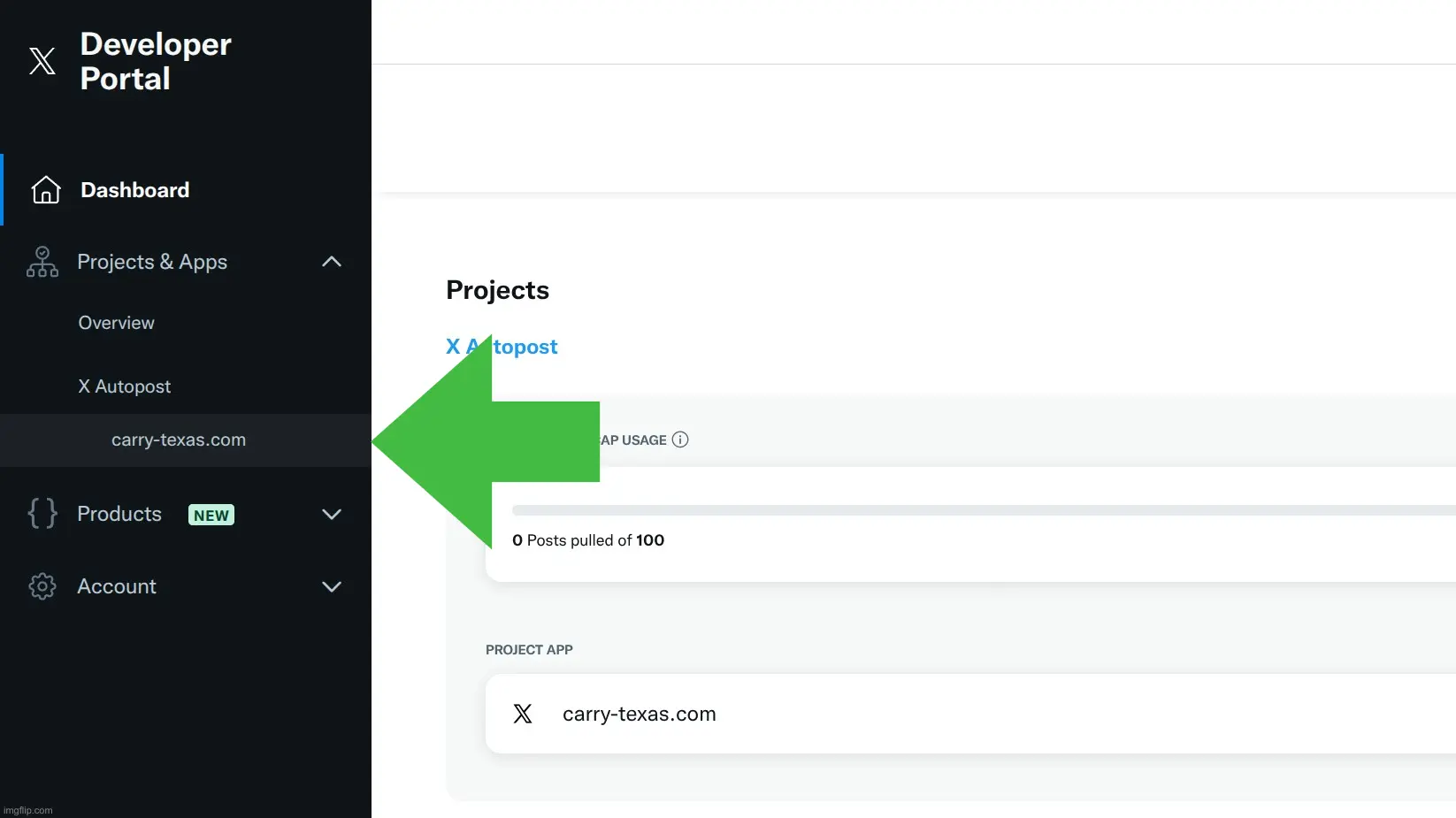This screenshot has height=818, width=1456.
Task: Click the NEW badge beside Products
Action: pos(211,515)
